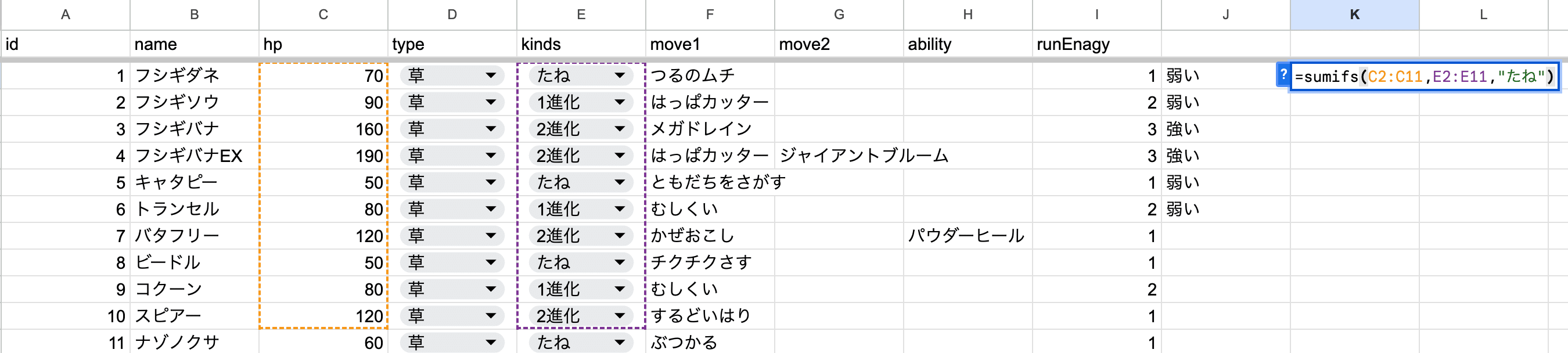Click the runEnagy header cell

click(x=1097, y=45)
